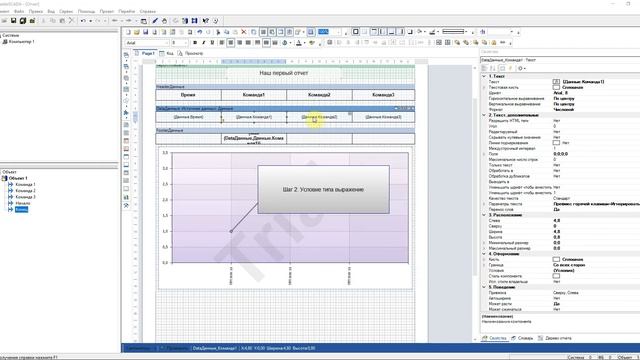
Task: Click the blue Undo icon in the designer toolbar
Action: pos(200,32)
